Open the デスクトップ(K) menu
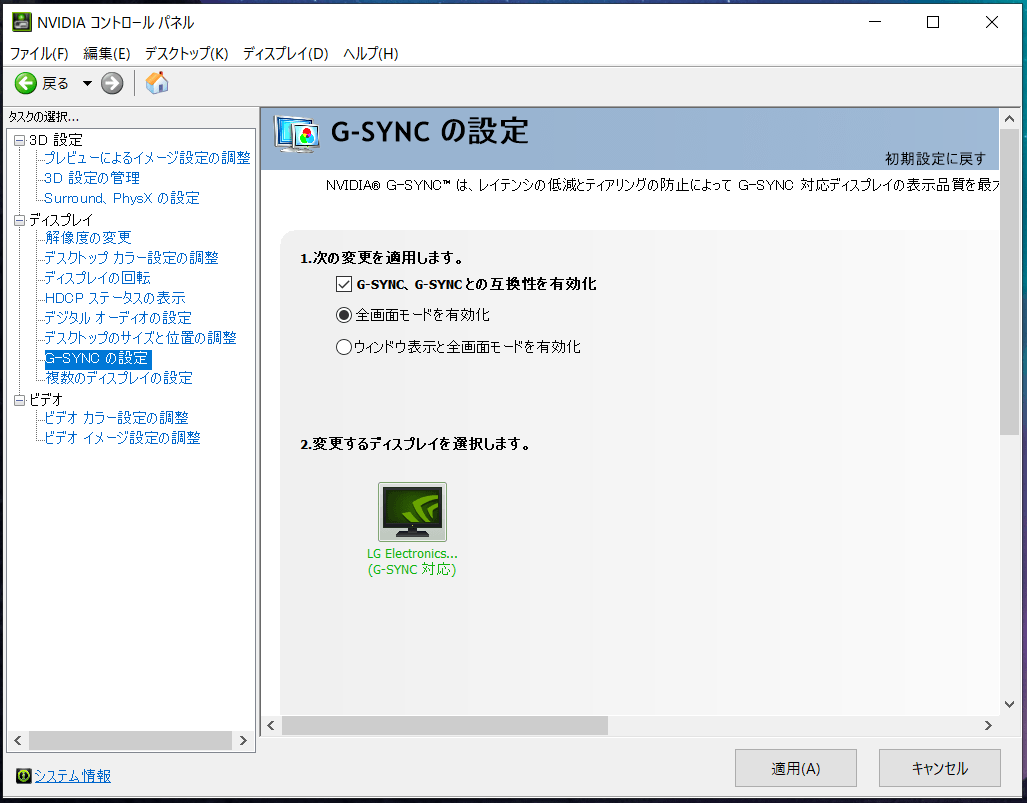The height and width of the screenshot is (803, 1027). point(187,54)
